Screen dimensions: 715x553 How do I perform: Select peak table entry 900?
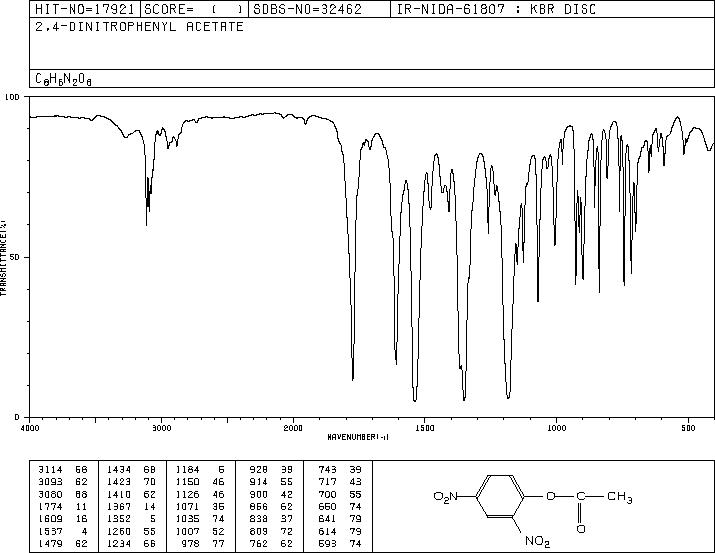271,495
